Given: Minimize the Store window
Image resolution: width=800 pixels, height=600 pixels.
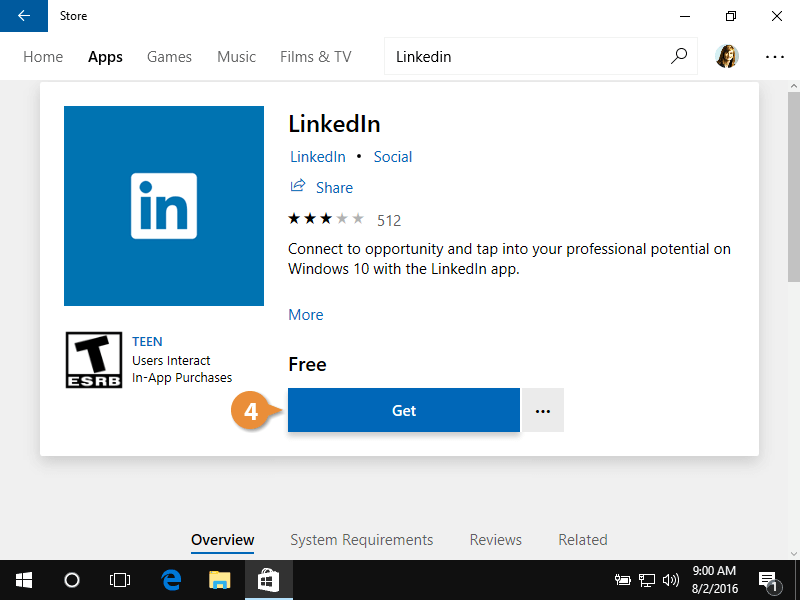Looking at the screenshot, I should tap(685, 16).
